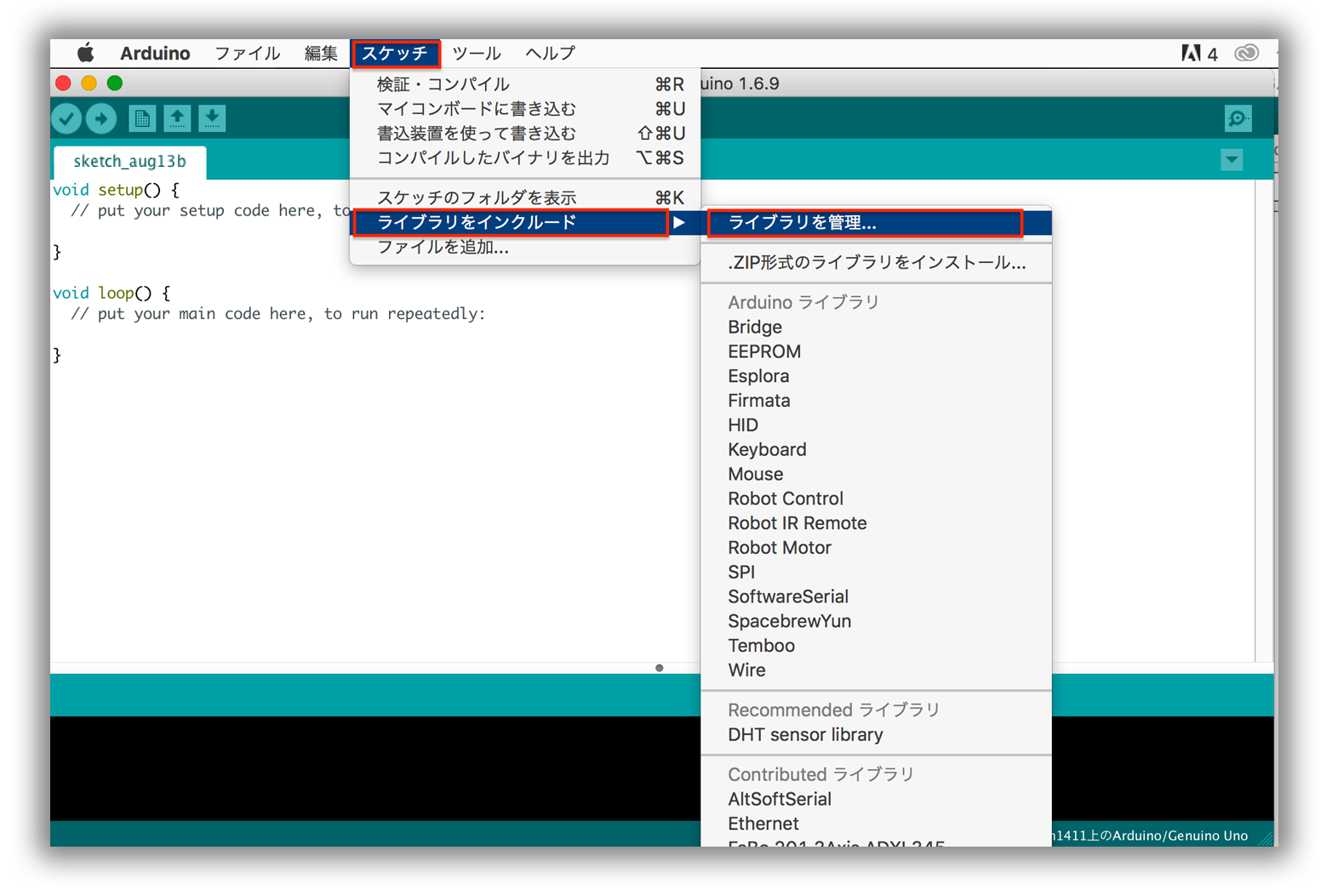Image resolution: width=1332 pixels, height=896 pixels.
Task: Switch to the sketch_aug13b tab
Action: (129, 162)
